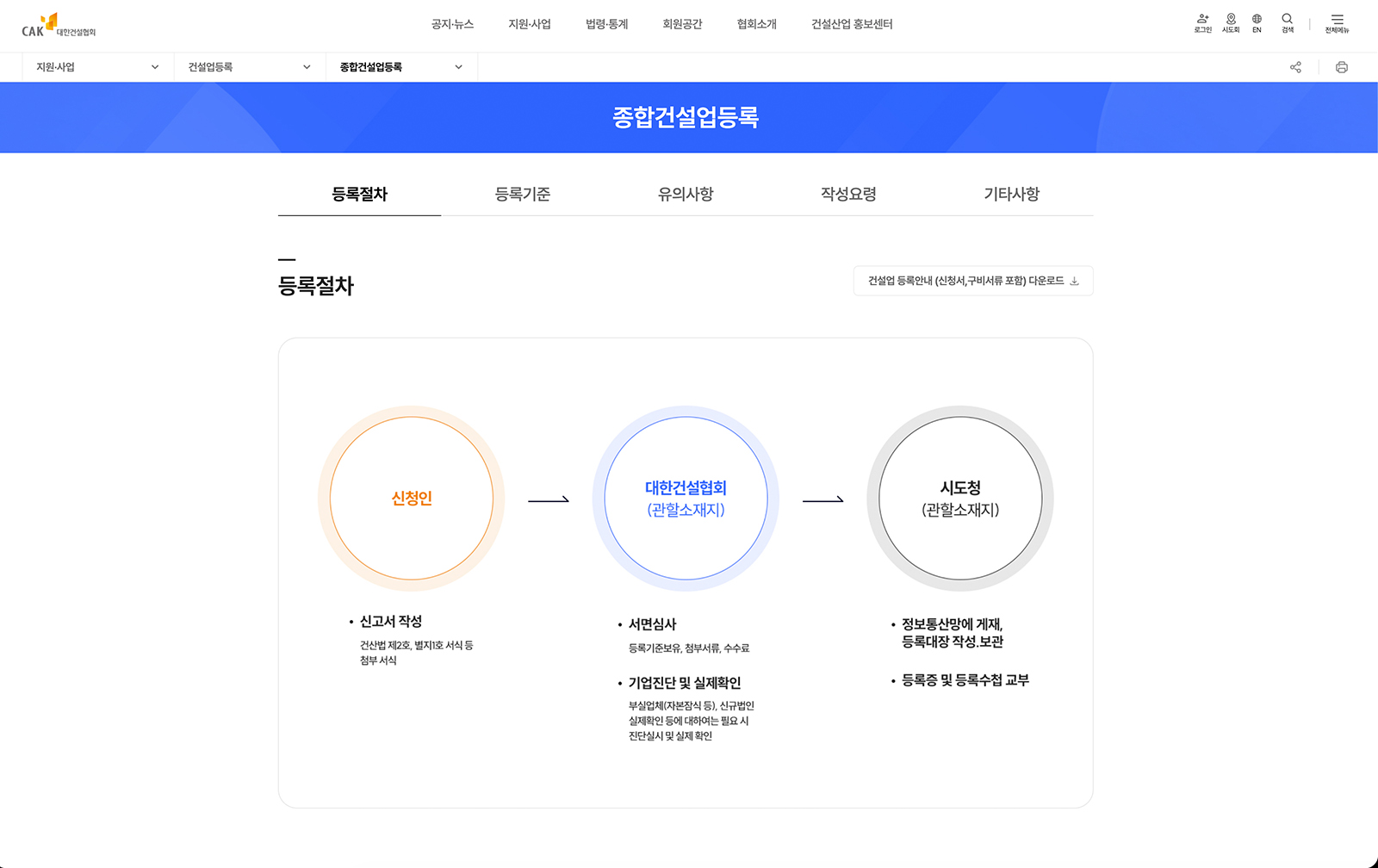Click the 정보통신망에 게재 text
The image size is (1378, 868).
pos(953,624)
